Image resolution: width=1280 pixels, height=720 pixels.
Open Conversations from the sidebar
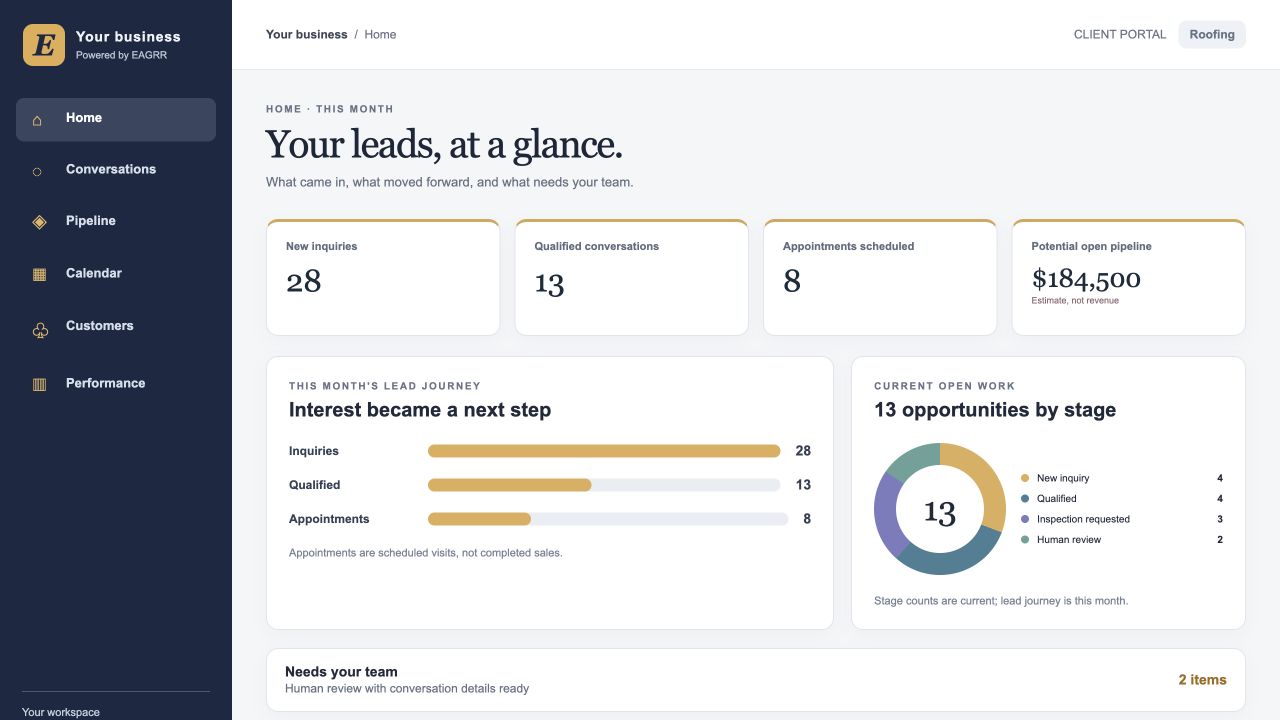click(116, 170)
